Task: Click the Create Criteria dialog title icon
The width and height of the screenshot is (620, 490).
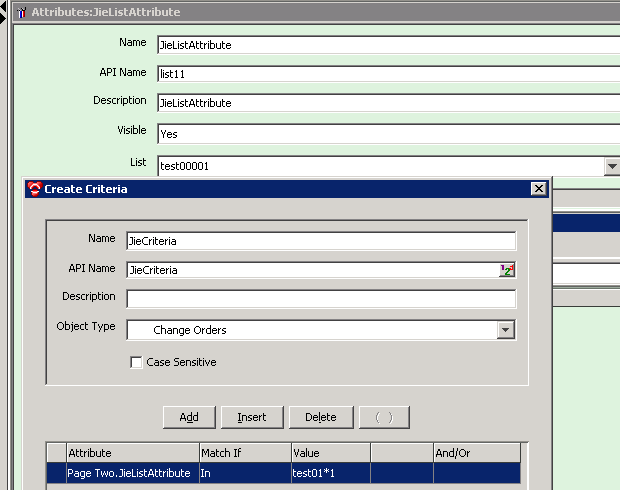Action: (x=34, y=188)
